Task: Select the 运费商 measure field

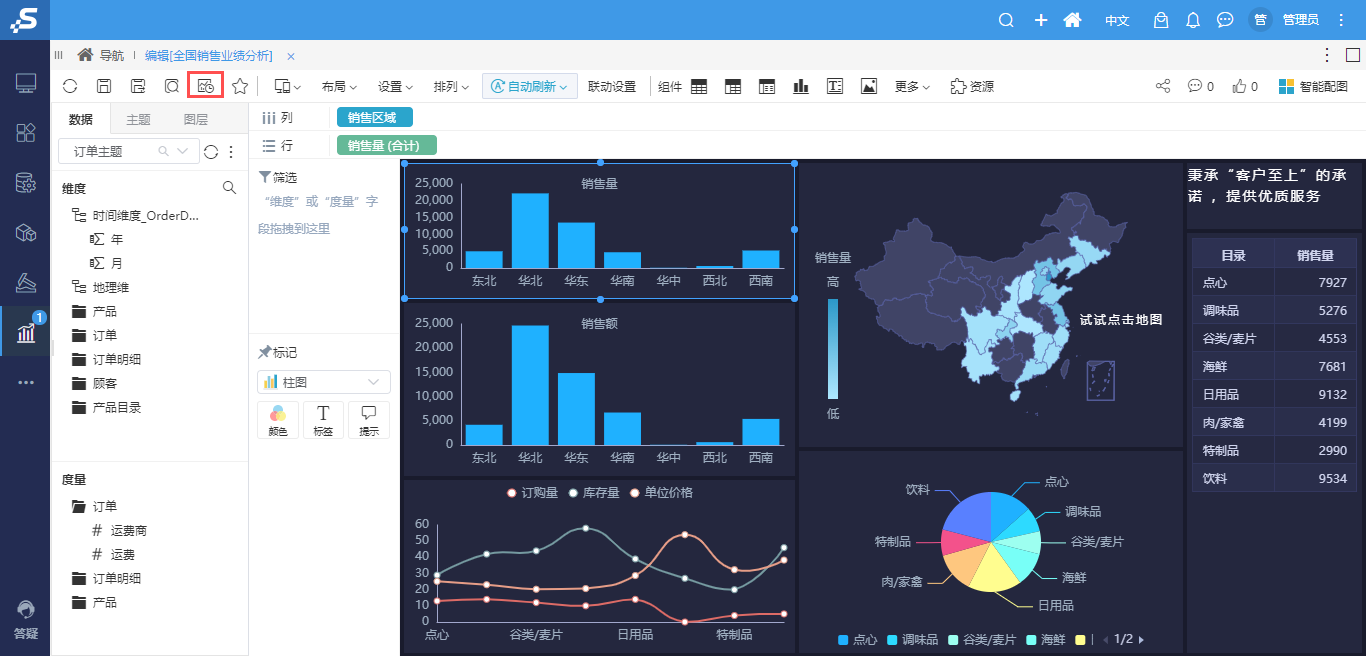Action: (x=119, y=530)
